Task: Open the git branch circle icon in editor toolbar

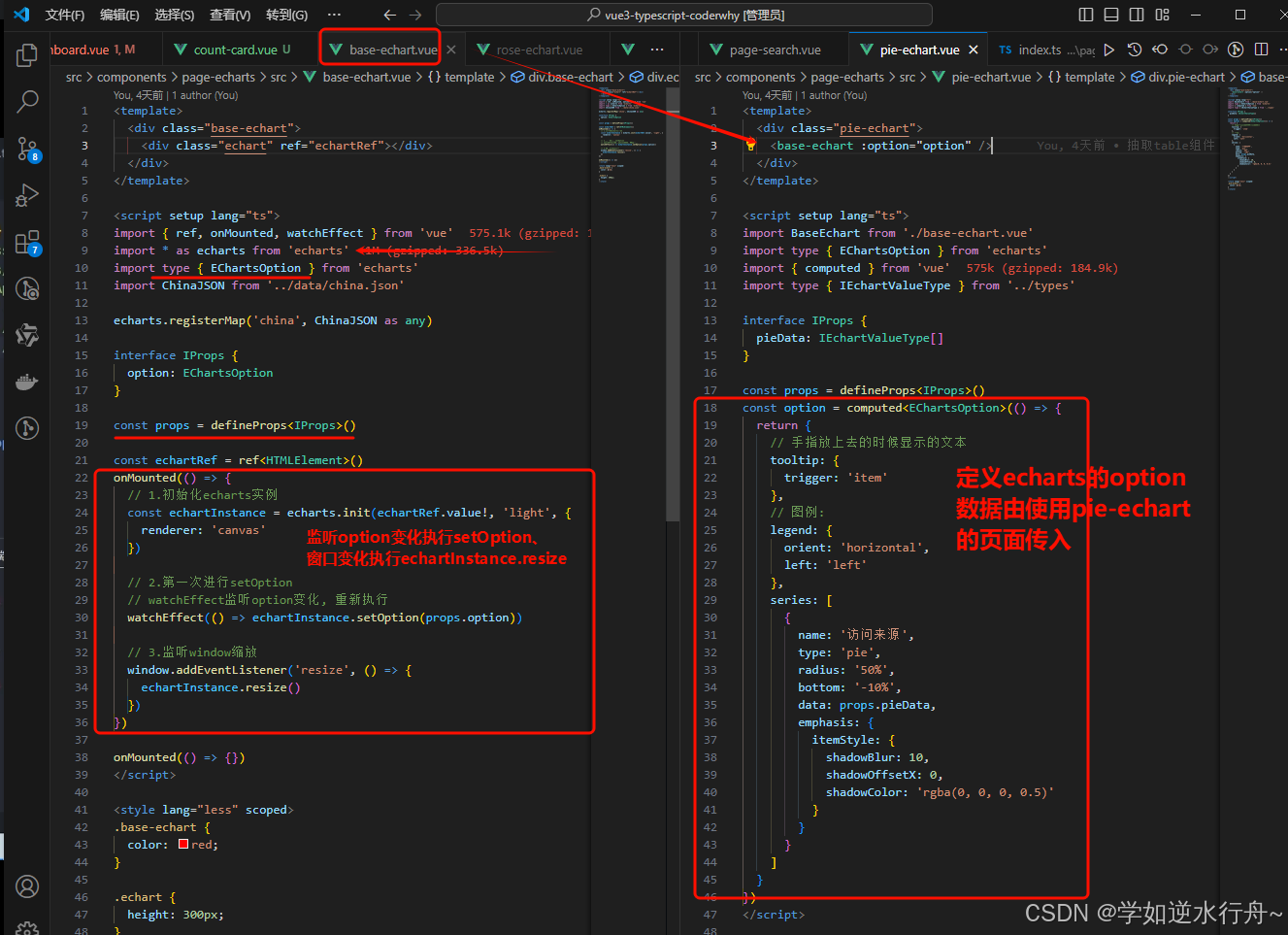Action: click(x=1236, y=50)
